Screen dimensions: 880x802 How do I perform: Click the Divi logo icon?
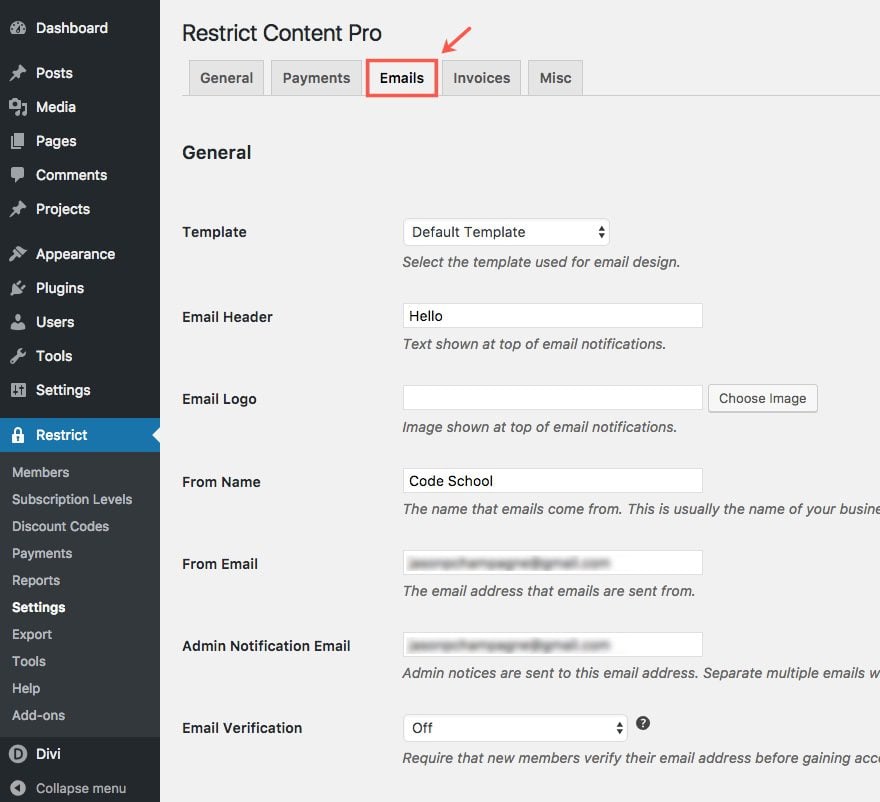click(18, 754)
